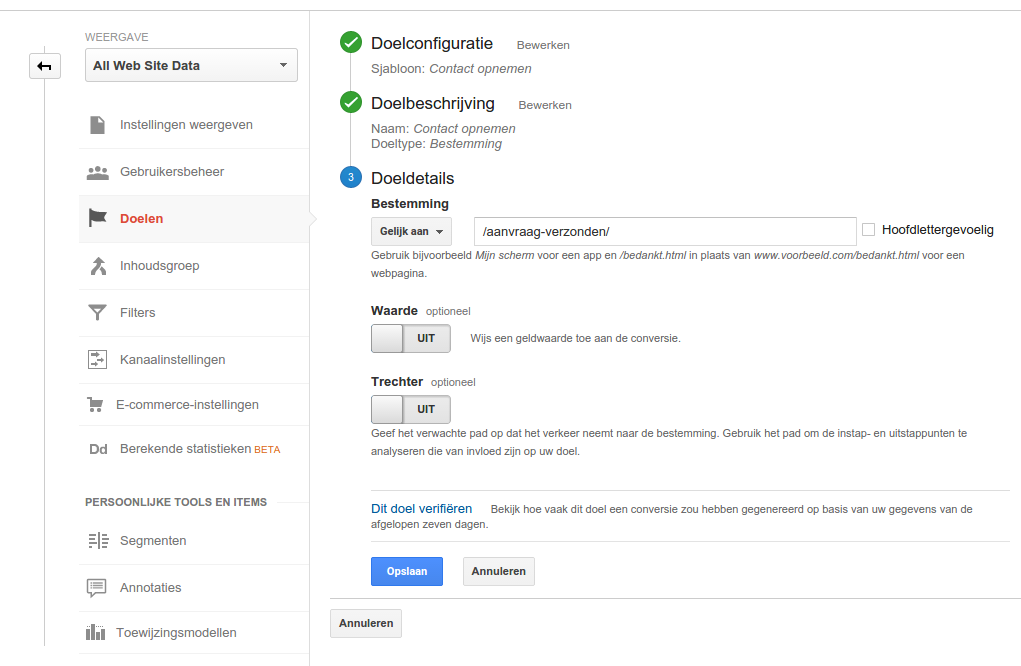
Task: Open Berekende statistieken BETA item
Action: [194, 449]
